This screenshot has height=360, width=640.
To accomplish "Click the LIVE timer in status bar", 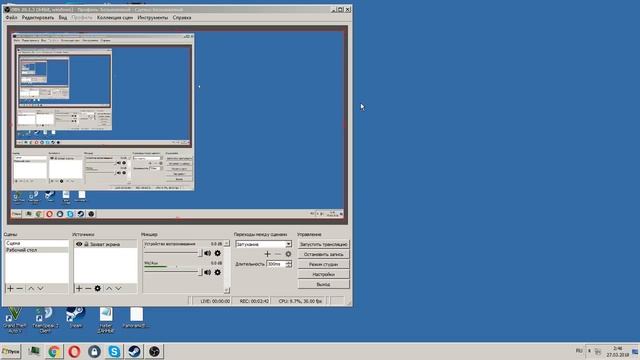I will pos(215,301).
